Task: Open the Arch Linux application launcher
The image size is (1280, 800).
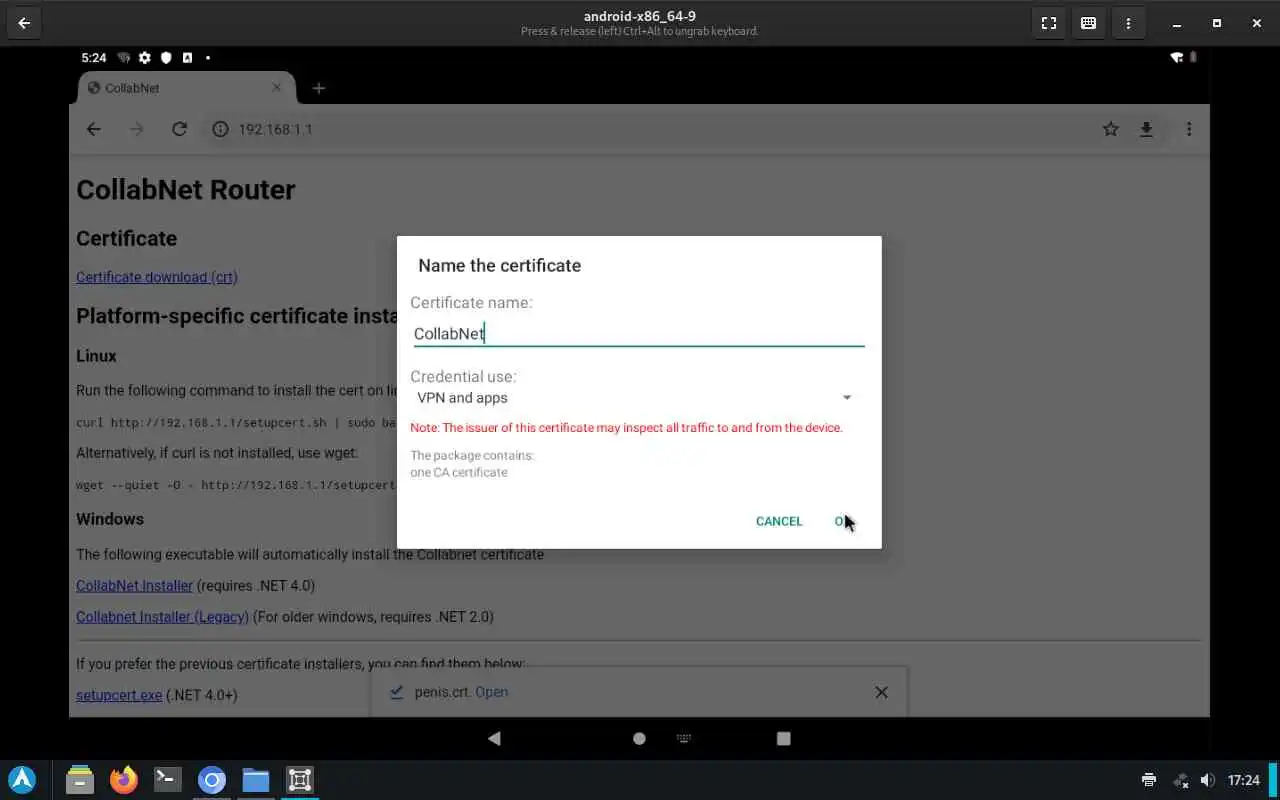Action: click(22, 780)
